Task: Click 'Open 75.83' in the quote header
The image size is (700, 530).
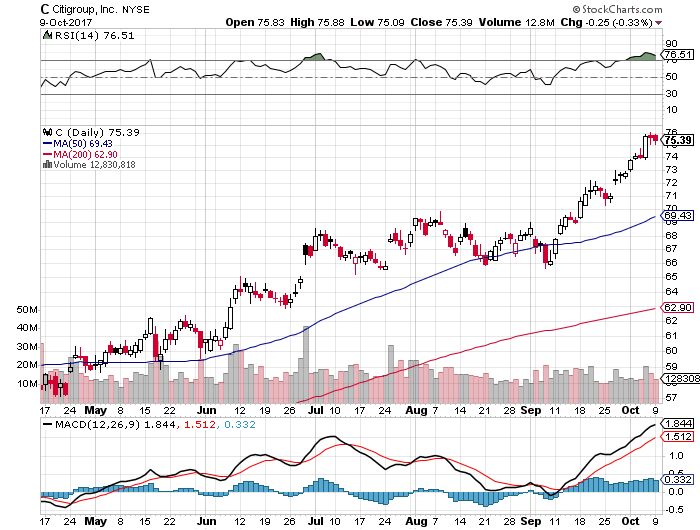Action: pyautogui.click(x=254, y=22)
